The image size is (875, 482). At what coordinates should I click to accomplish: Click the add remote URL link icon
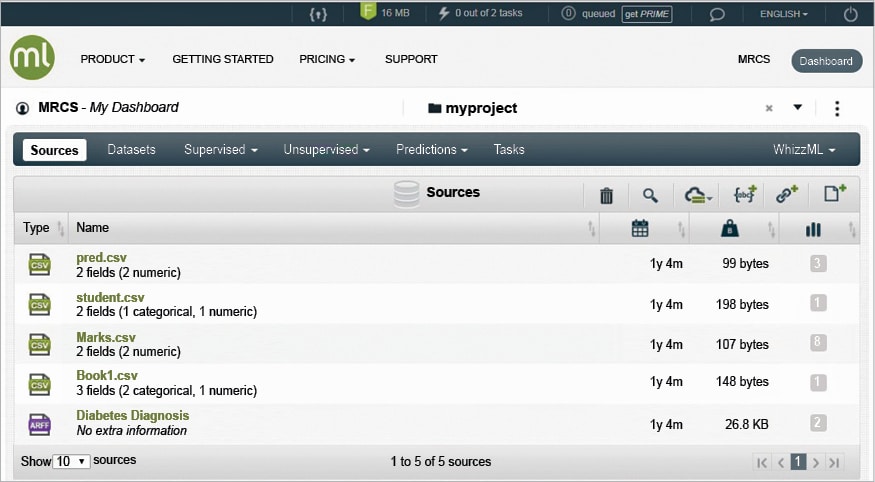(x=787, y=194)
